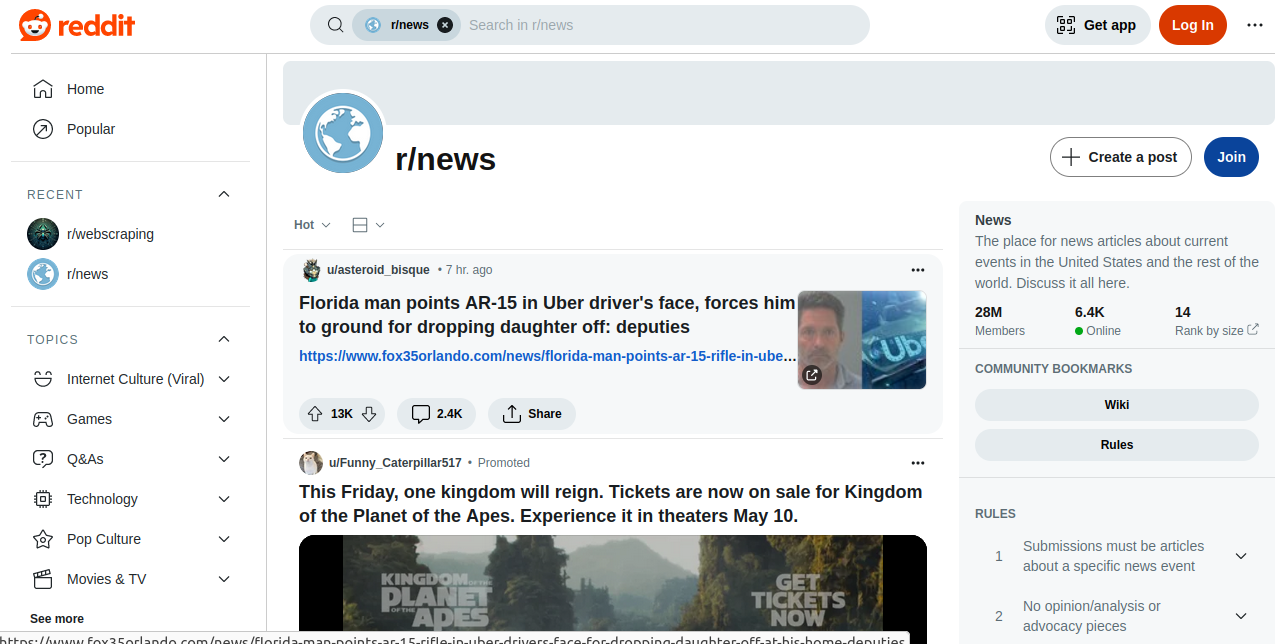Click Rank by size link
This screenshot has width=1287, height=644.
coord(1216,331)
